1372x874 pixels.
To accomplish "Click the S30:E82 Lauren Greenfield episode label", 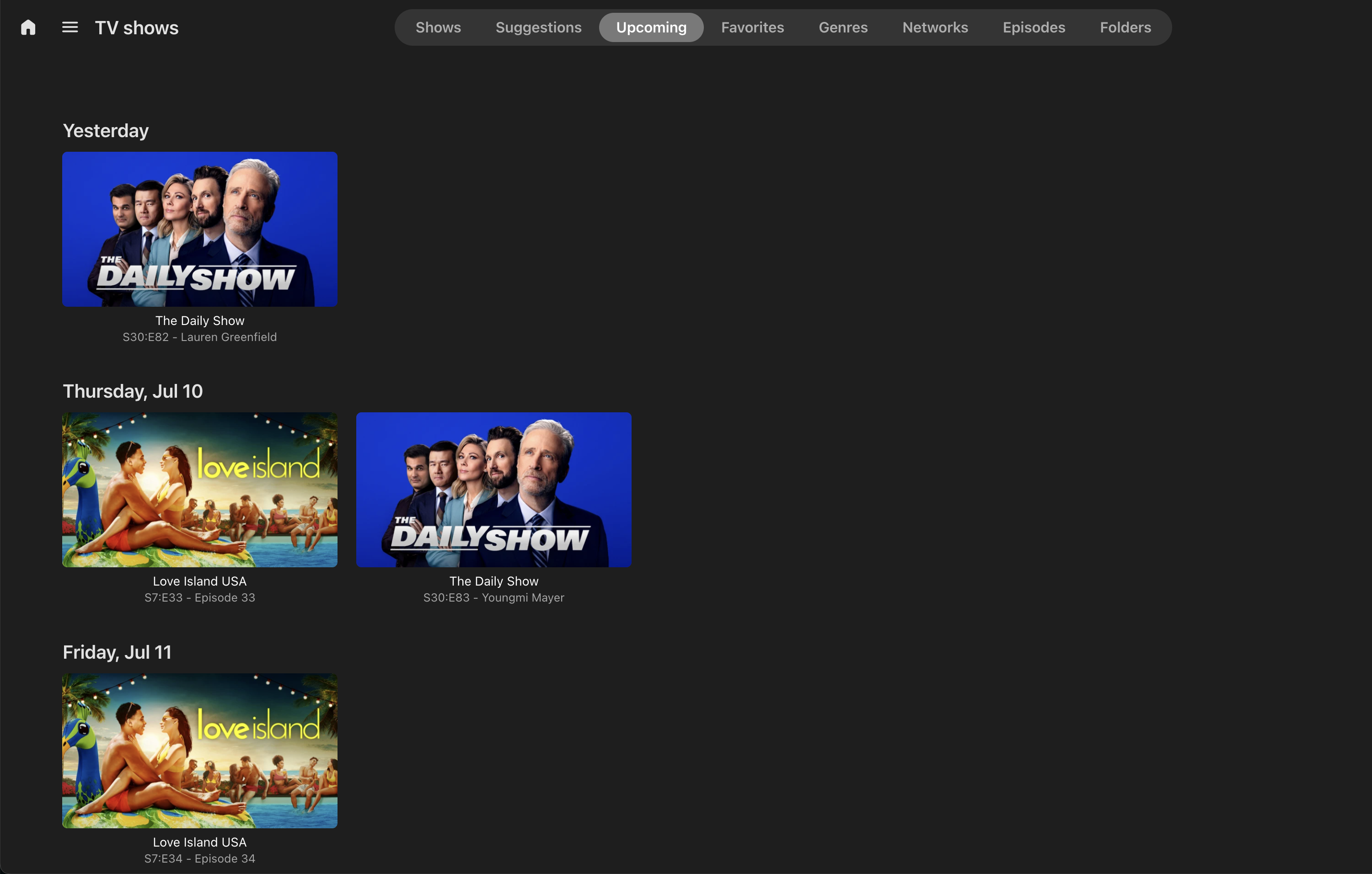I will [x=199, y=337].
